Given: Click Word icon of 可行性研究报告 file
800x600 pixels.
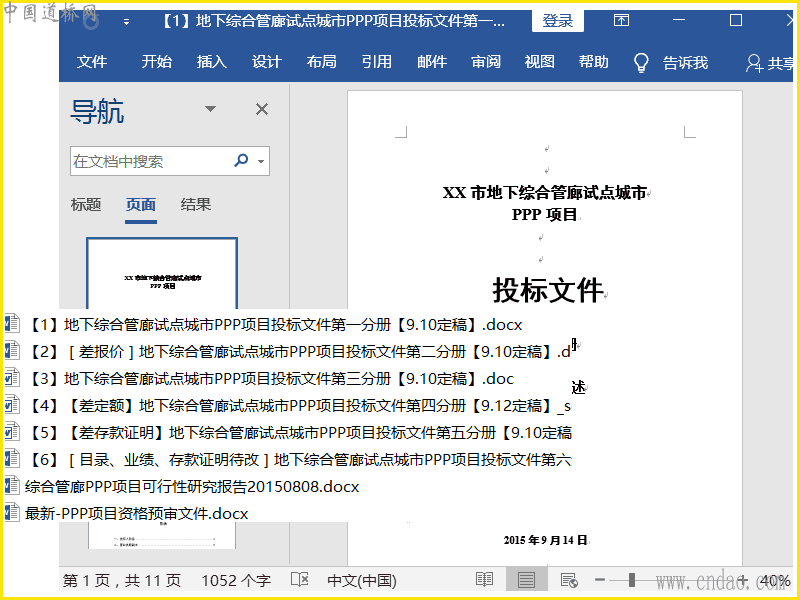Looking at the screenshot, I should point(12,486).
